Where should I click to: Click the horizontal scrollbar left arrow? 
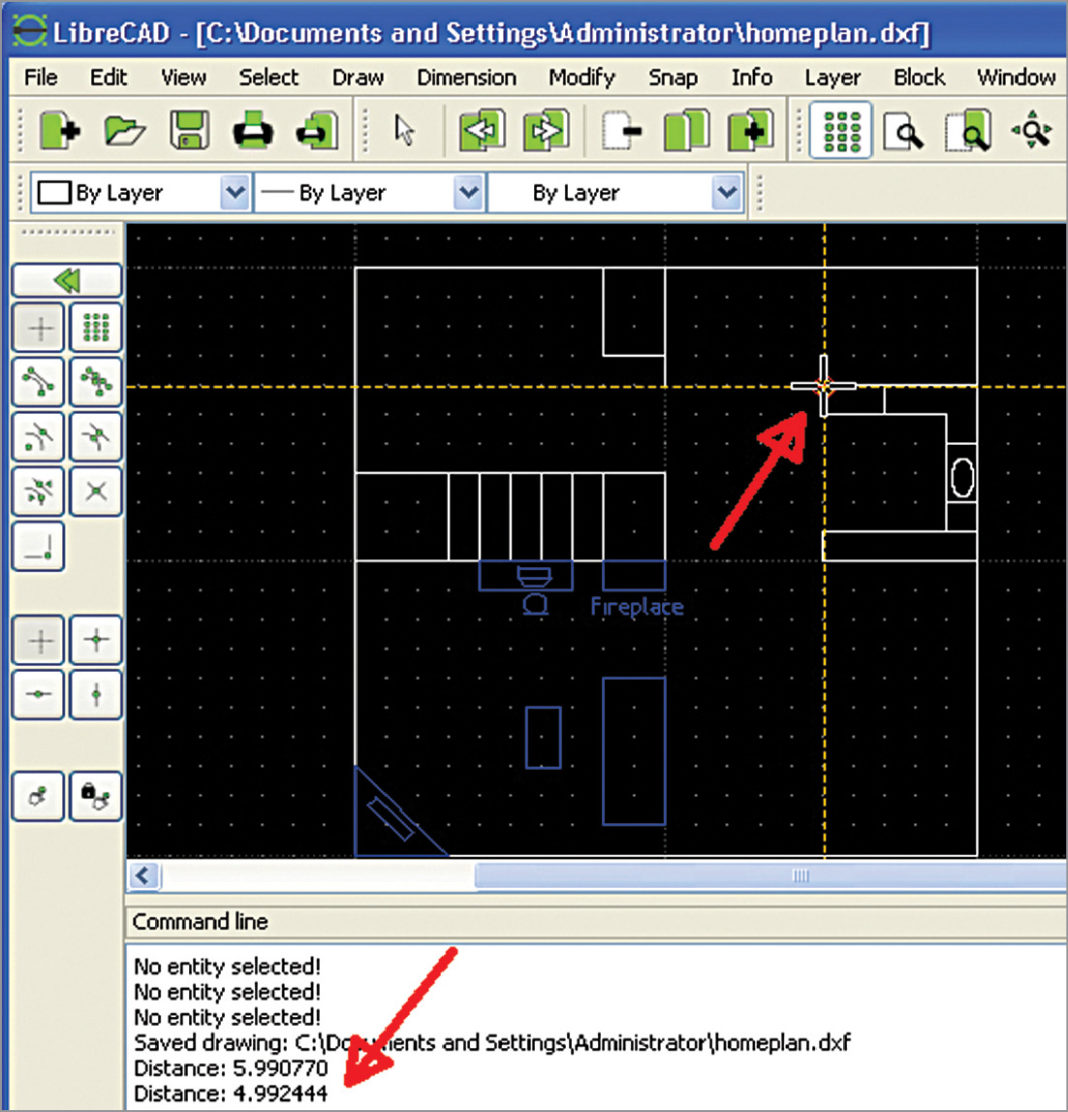pos(144,876)
